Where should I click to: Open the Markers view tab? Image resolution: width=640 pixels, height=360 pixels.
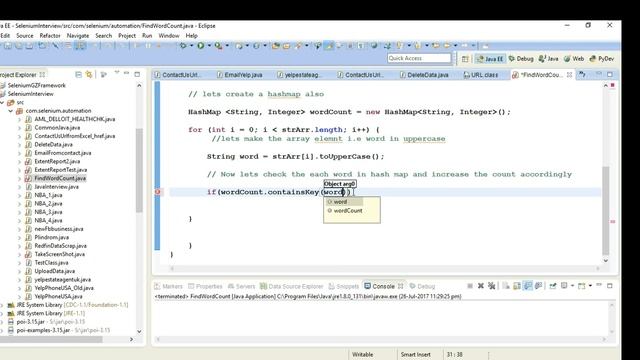(169, 286)
